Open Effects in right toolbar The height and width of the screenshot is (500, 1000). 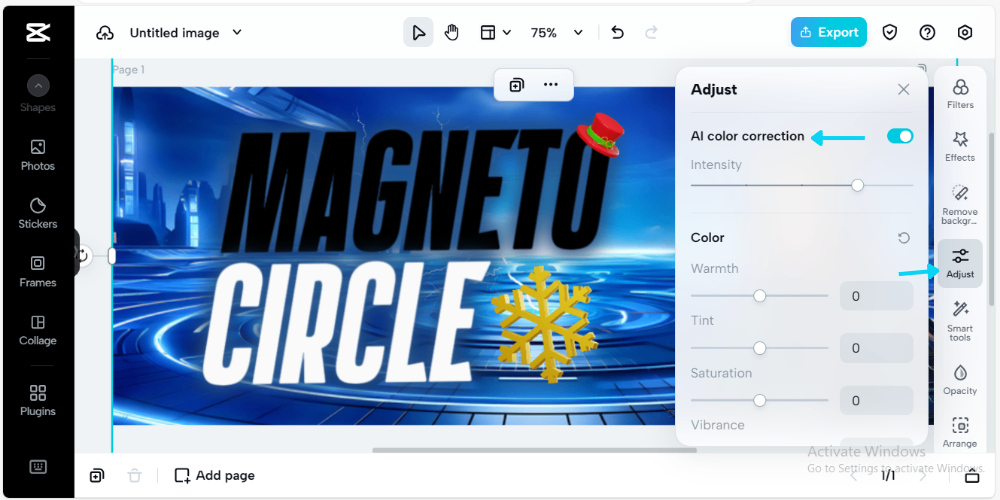(x=960, y=147)
